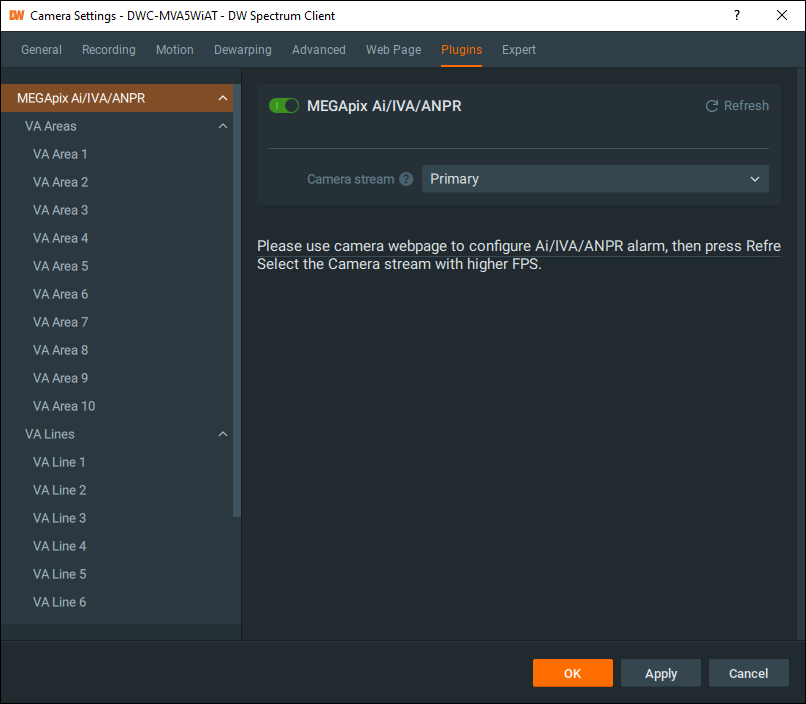Click the Cancel button
This screenshot has width=806, height=704.
click(748, 673)
